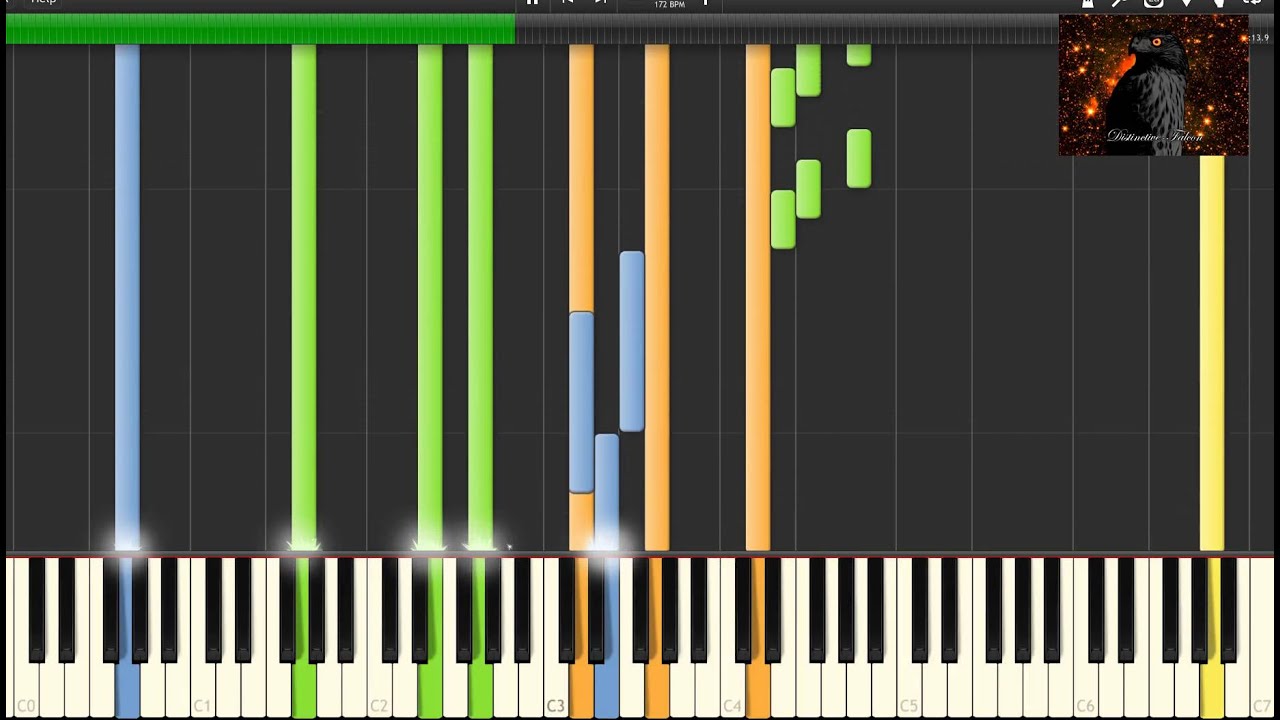Click the Distinctive Falcon thumbnail image

point(1153,85)
